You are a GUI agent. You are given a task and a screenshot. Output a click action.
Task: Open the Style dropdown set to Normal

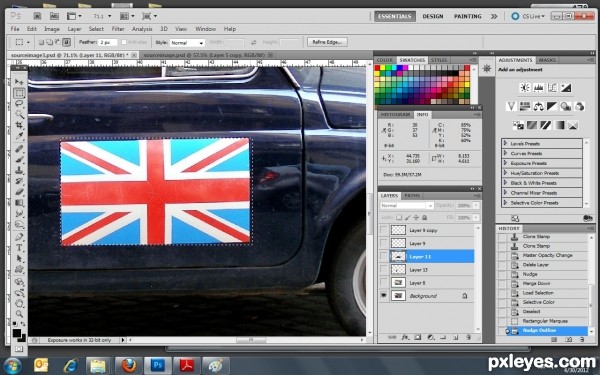pos(188,42)
